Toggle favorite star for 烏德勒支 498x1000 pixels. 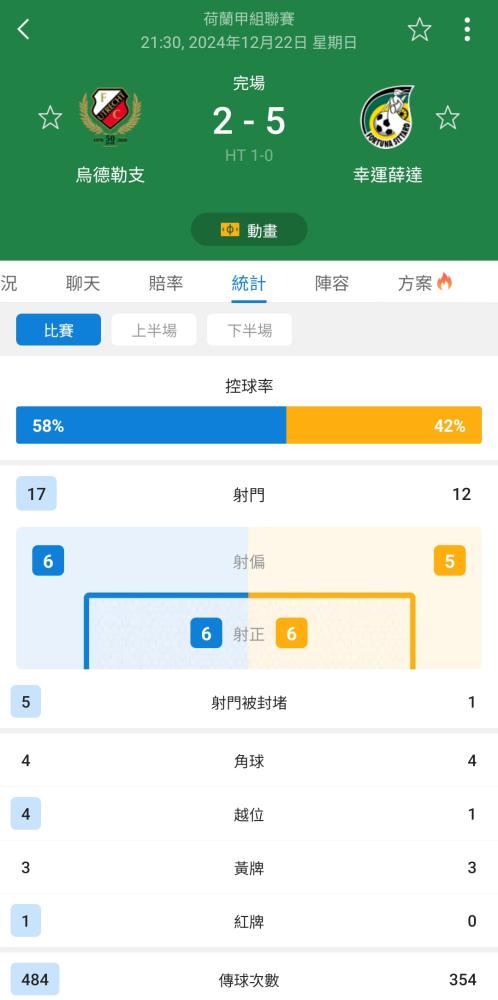pos(50,118)
